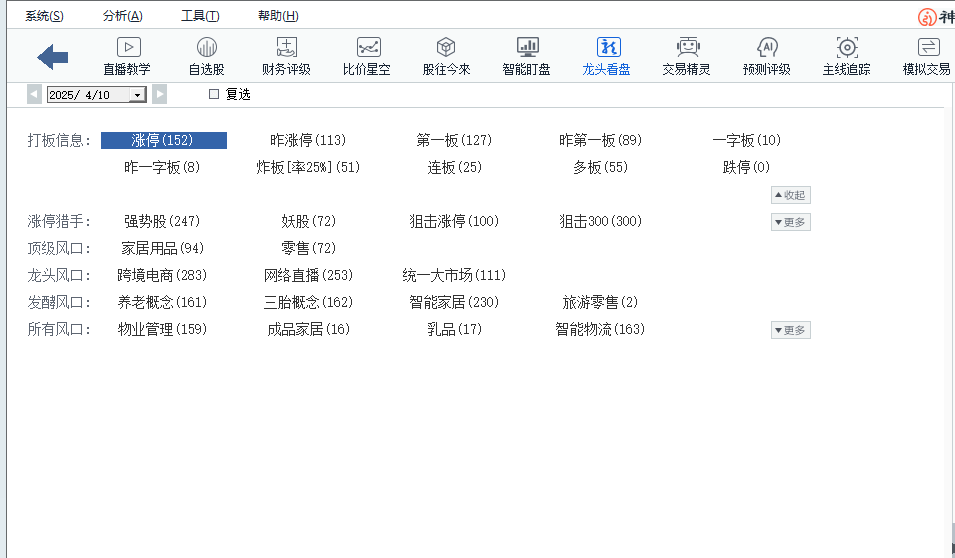Open 直播教学 live teaching icon
955x558 pixels.
[x=127, y=48]
